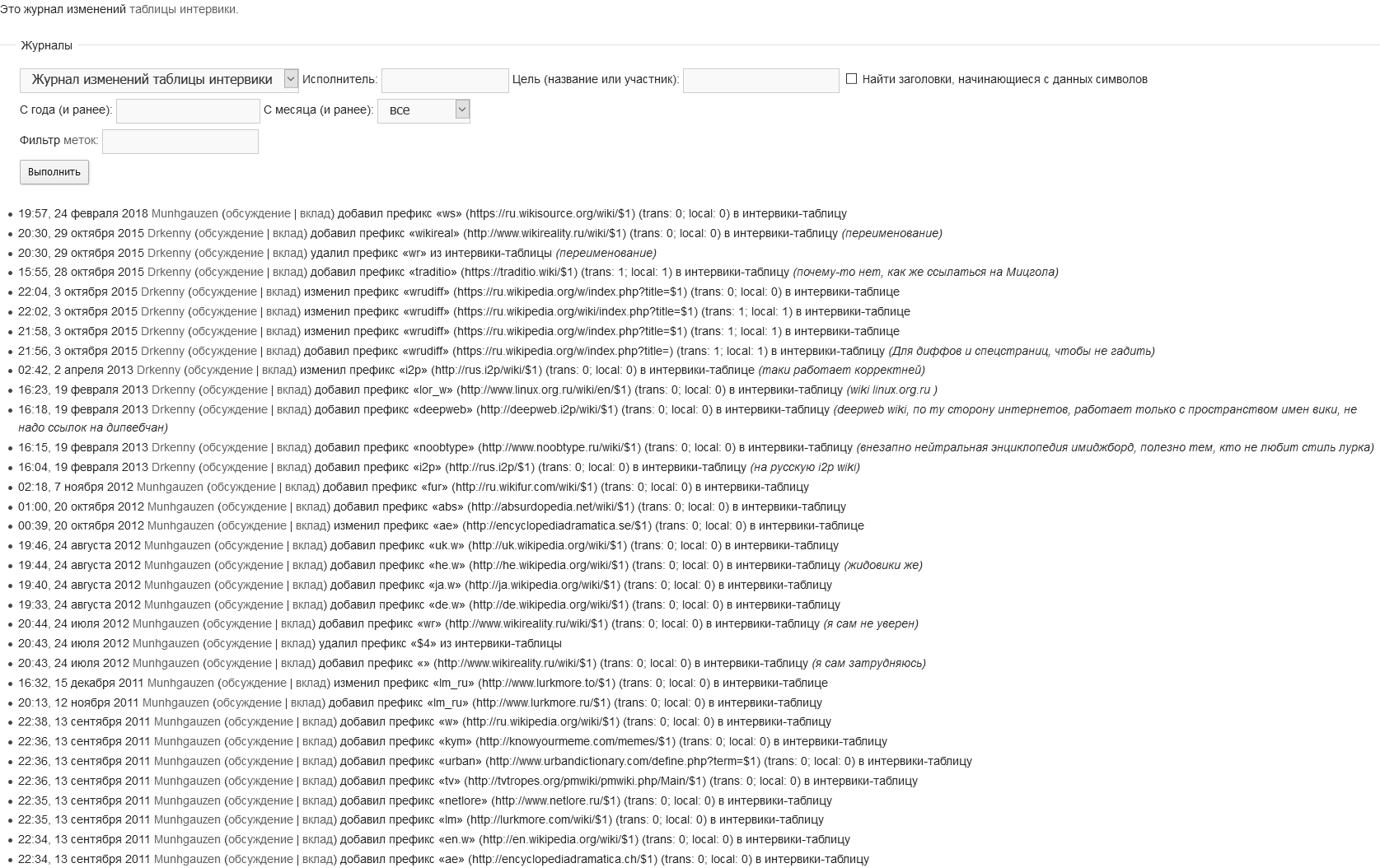
Task: Open 'вклад' link in the deepweb entry
Action: click(292, 410)
